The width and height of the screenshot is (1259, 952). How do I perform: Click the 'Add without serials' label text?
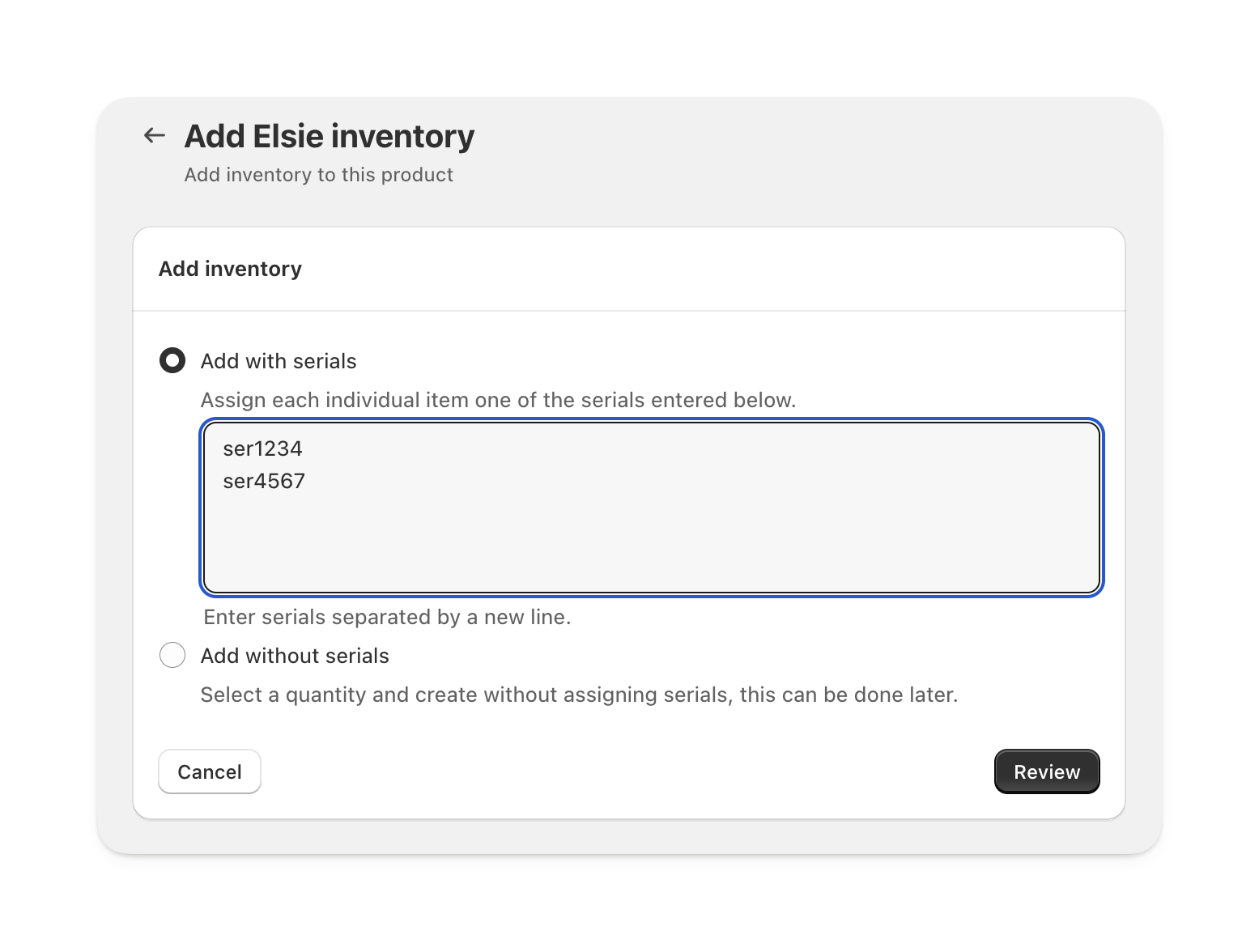coord(295,656)
